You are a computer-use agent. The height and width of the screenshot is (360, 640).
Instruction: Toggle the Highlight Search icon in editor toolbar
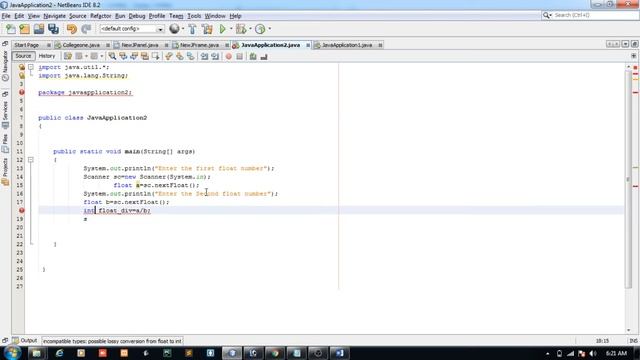[x=144, y=56]
